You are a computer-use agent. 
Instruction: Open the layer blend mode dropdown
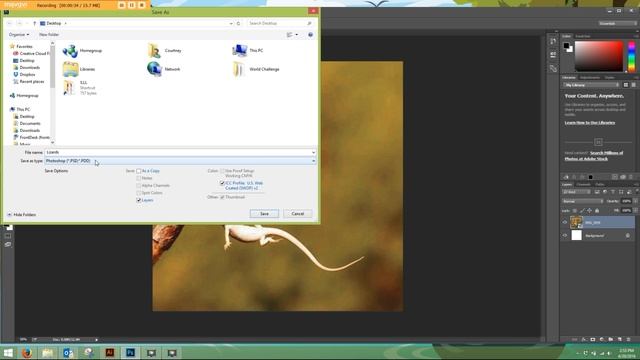pyautogui.click(x=582, y=201)
